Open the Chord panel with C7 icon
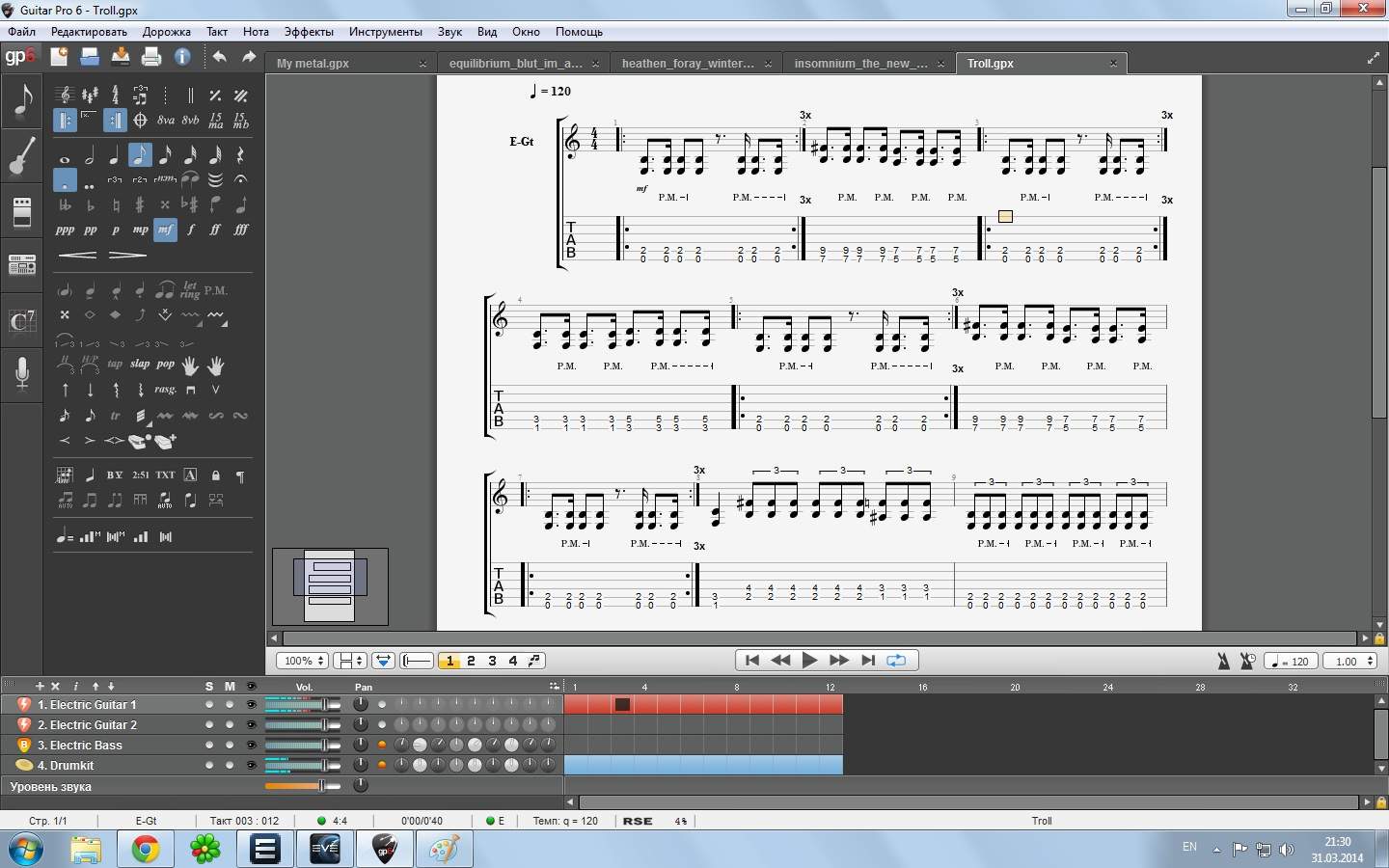The image size is (1389, 868). pos(22,320)
